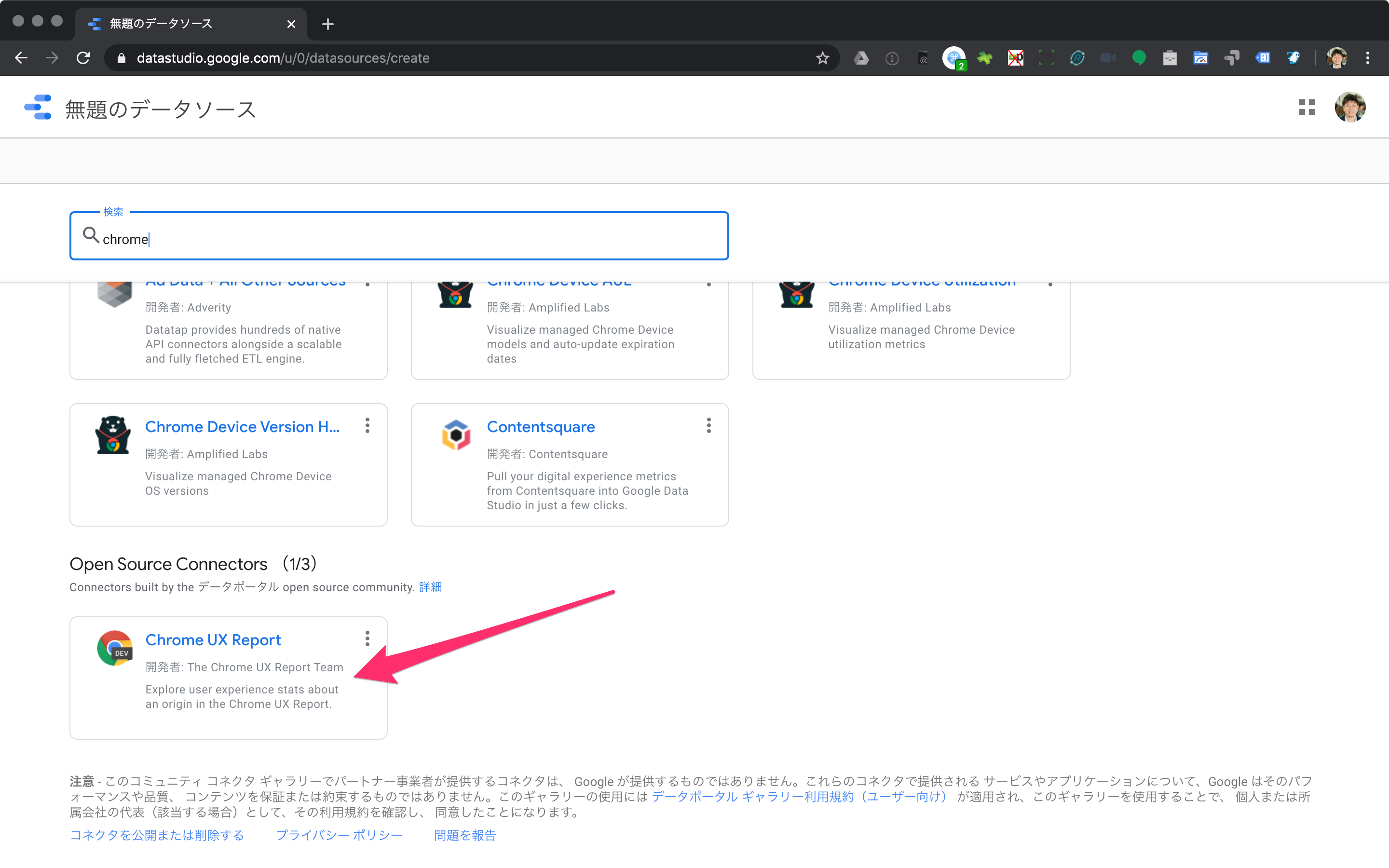Reload the current page
This screenshot has width=1389, height=868.
tap(83, 58)
